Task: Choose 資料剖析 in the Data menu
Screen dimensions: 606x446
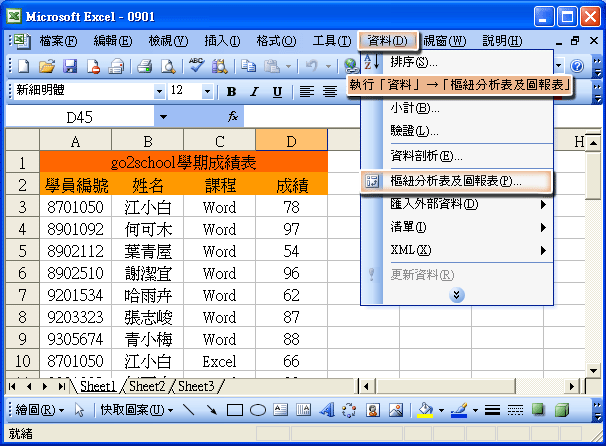Action: tap(456, 156)
